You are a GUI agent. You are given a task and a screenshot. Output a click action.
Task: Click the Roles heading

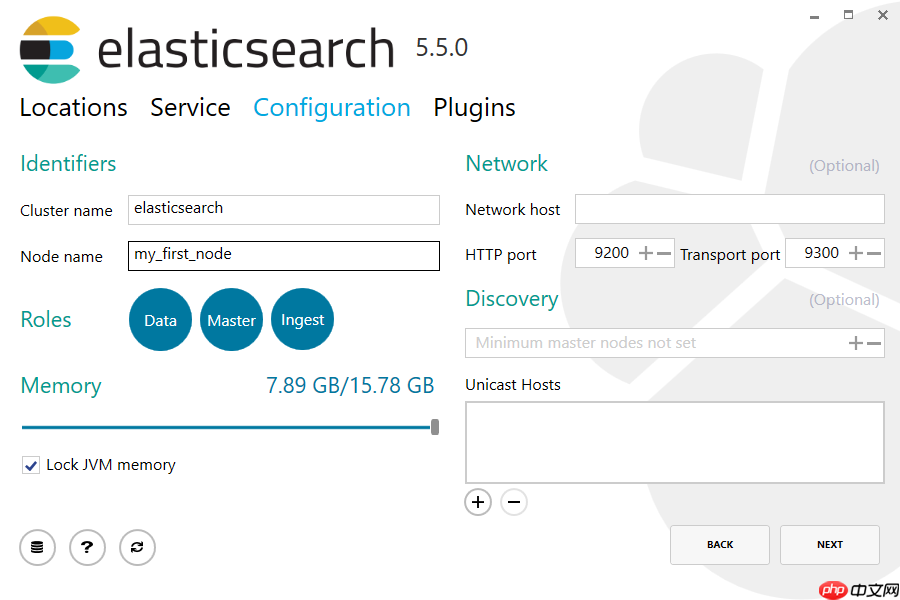(46, 320)
